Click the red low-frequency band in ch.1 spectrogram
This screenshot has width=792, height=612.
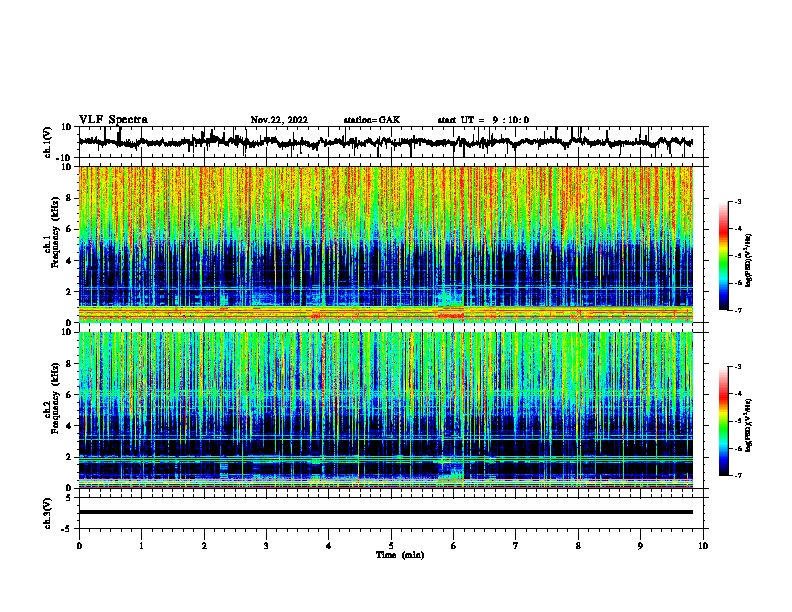click(x=386, y=314)
